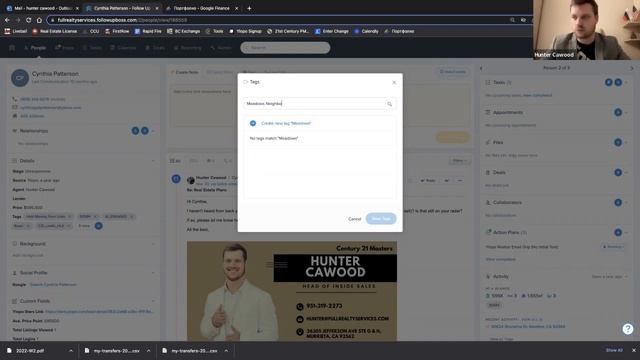The height and width of the screenshot is (360, 640).
Task: Cancel the Tags dialog
Action: pyautogui.click(x=354, y=219)
